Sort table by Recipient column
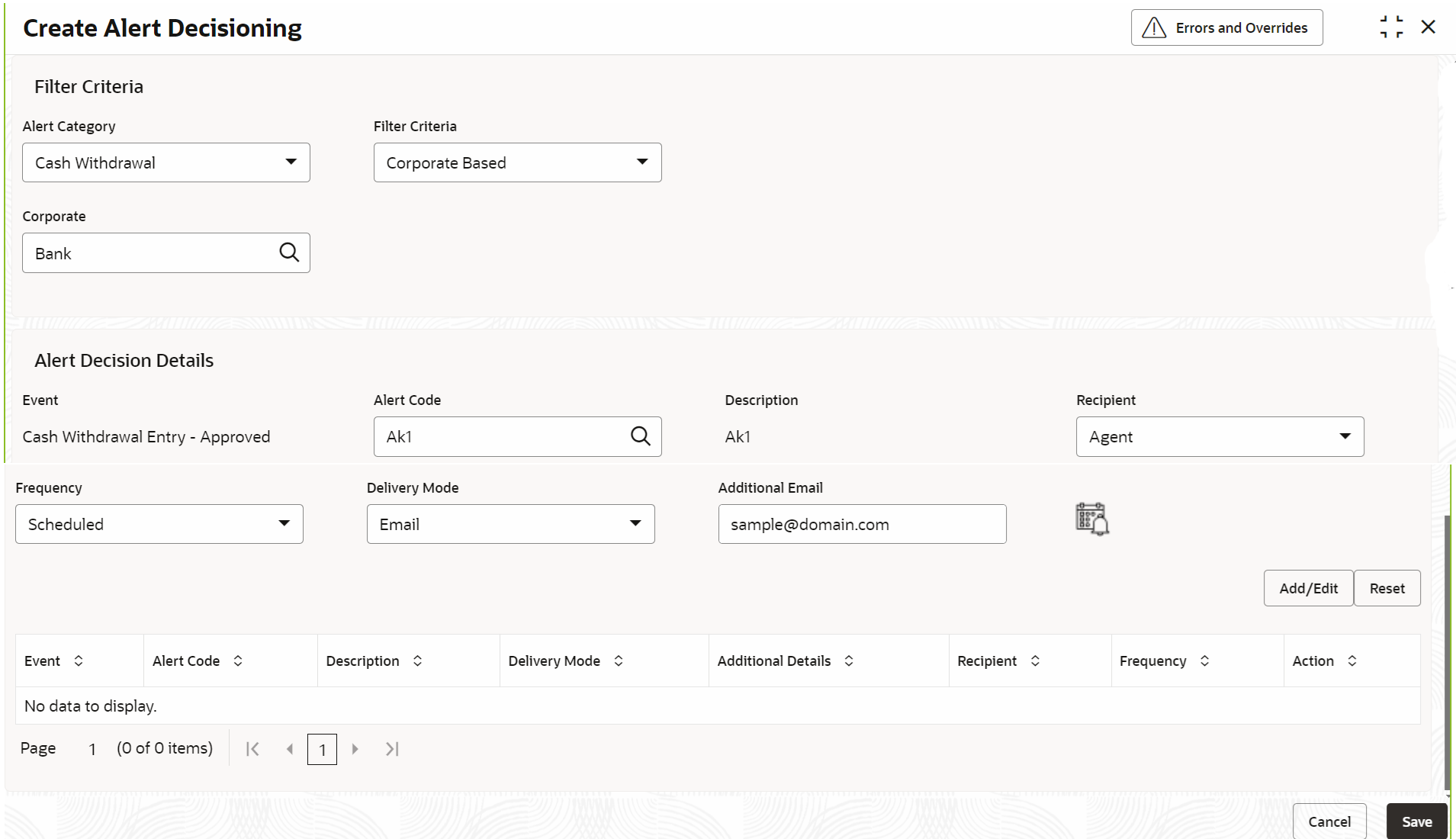Viewport: 1456px width, 839px height. (1035, 661)
